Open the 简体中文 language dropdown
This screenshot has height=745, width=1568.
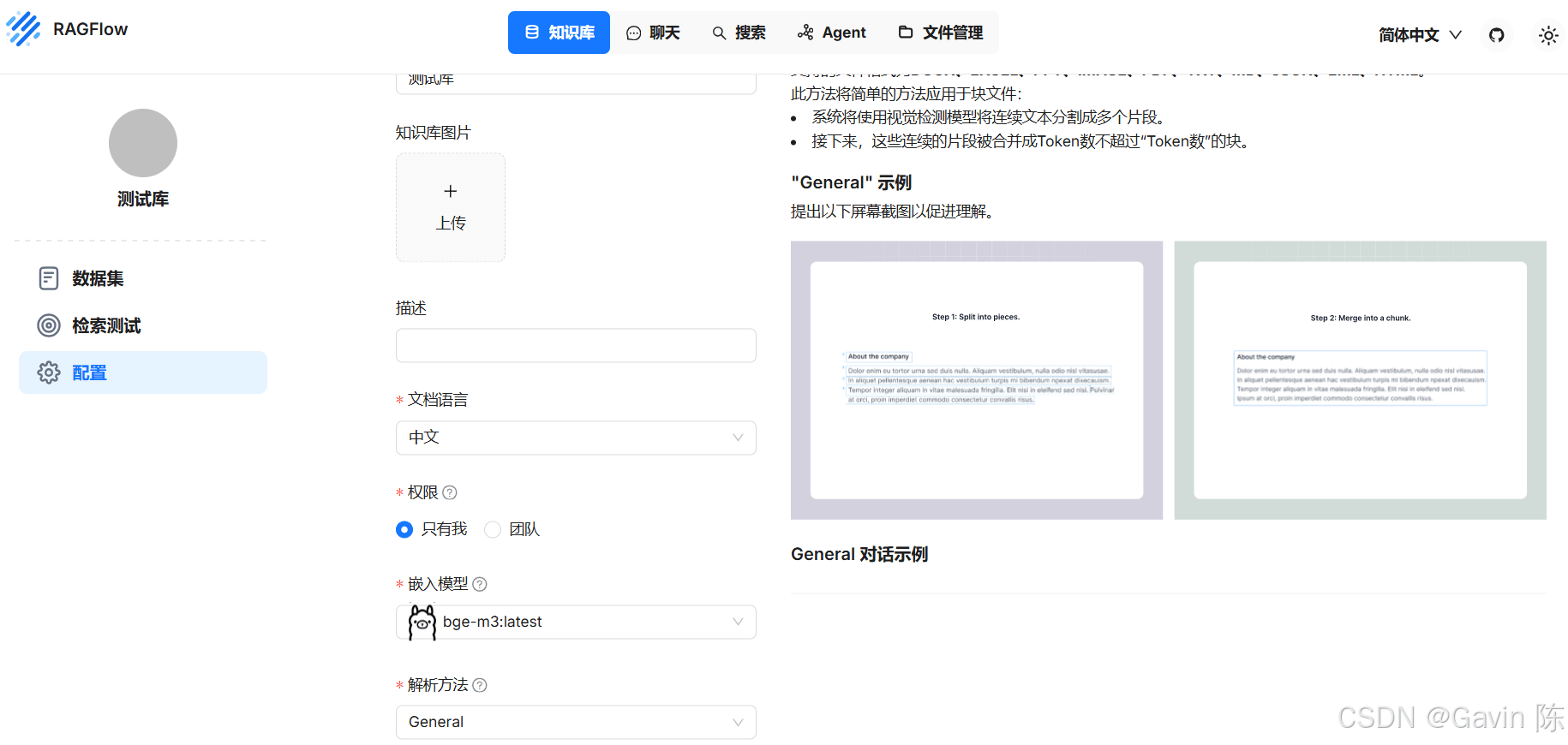tap(1420, 35)
